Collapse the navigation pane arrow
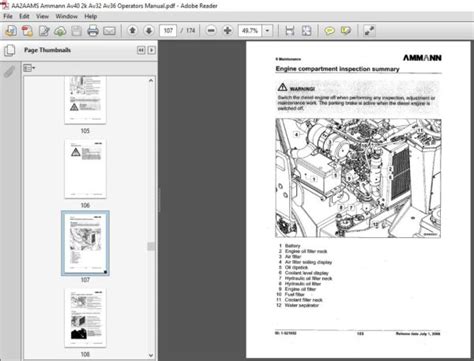The width and height of the screenshot is (474, 361). [x=141, y=50]
